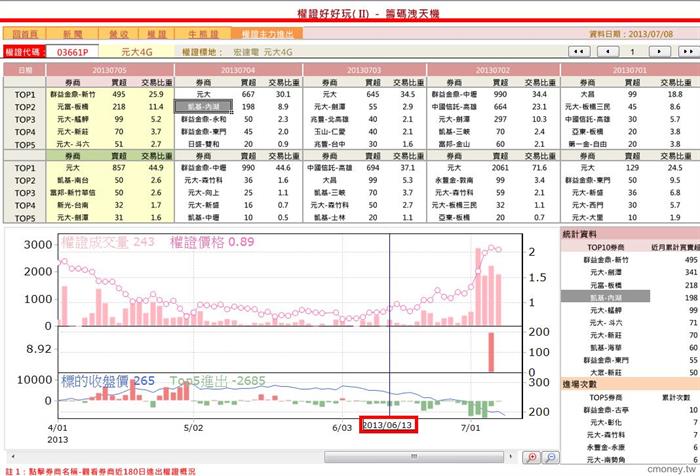The width and height of the screenshot is (700, 476).
Task: Click the 20130704 date column header
Action: tap(238, 70)
